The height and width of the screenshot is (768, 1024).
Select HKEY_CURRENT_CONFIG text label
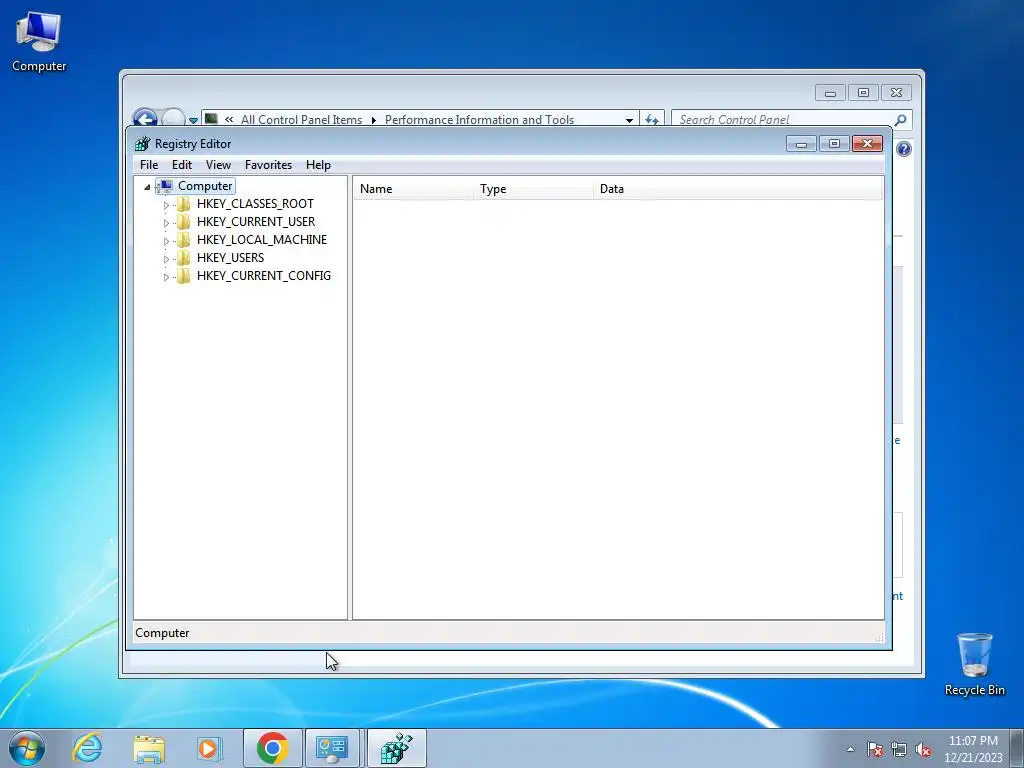(263, 276)
